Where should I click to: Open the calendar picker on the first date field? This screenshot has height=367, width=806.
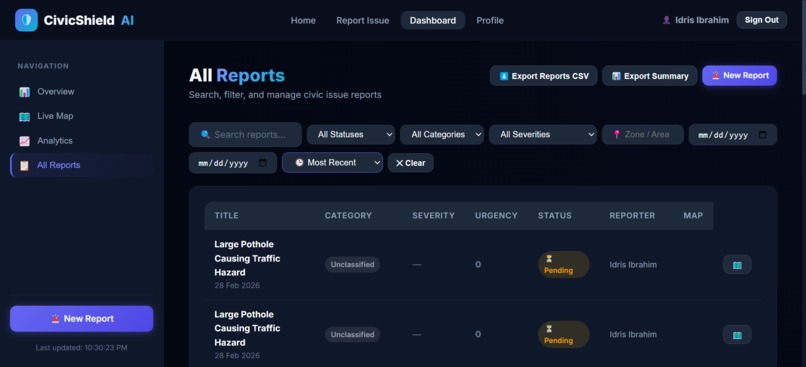point(762,135)
